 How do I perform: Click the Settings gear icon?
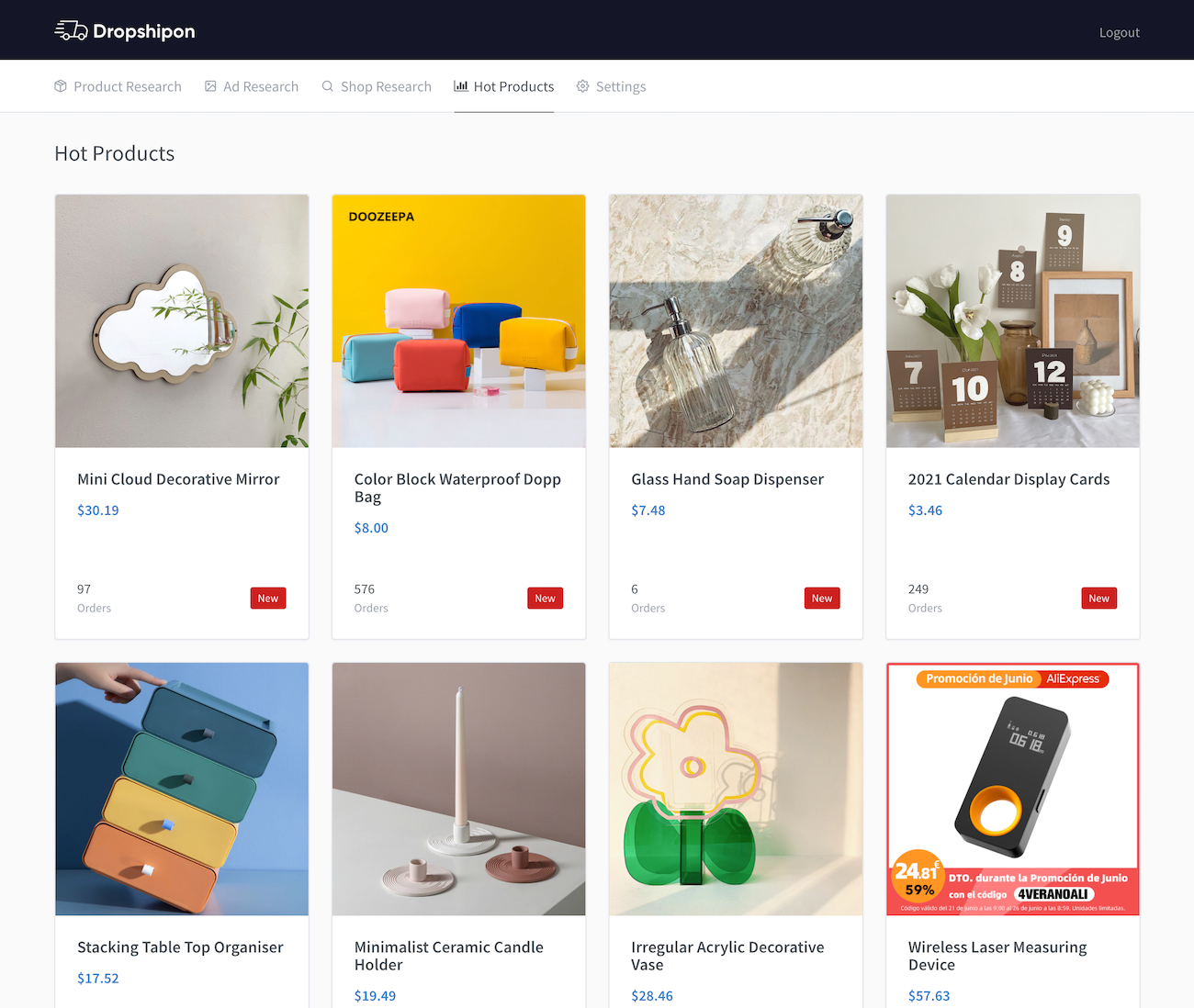coord(582,86)
